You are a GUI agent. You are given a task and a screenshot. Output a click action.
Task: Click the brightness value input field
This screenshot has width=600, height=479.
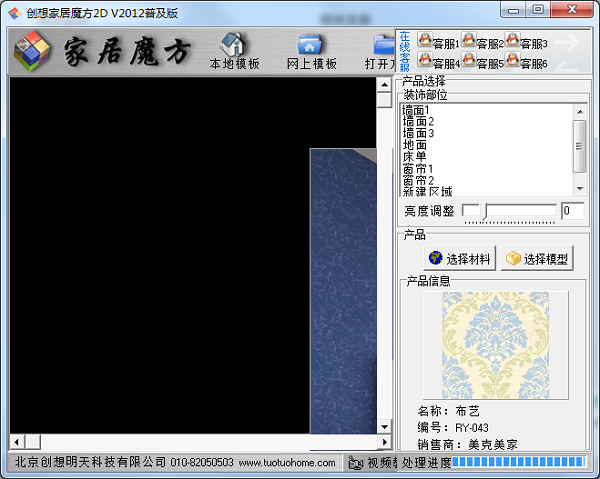pos(571,211)
